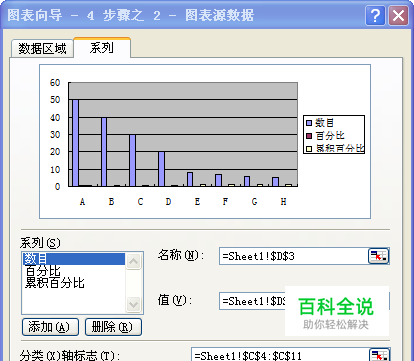Screen dimensions: 414x361
Task: Click axis label H in chart preview
Action: [x=283, y=201]
